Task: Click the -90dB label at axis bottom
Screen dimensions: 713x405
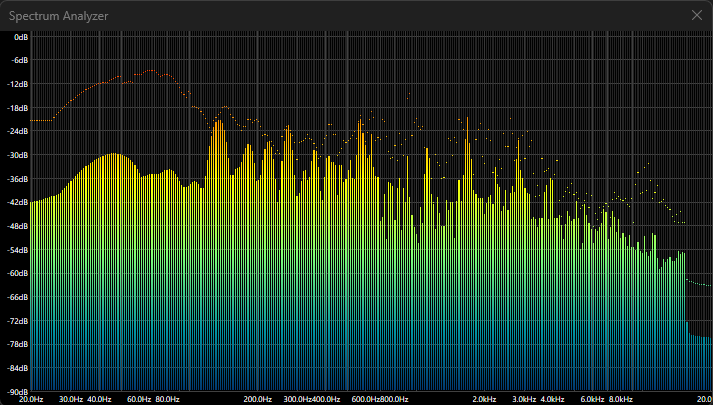Action: pyautogui.click(x=18, y=391)
